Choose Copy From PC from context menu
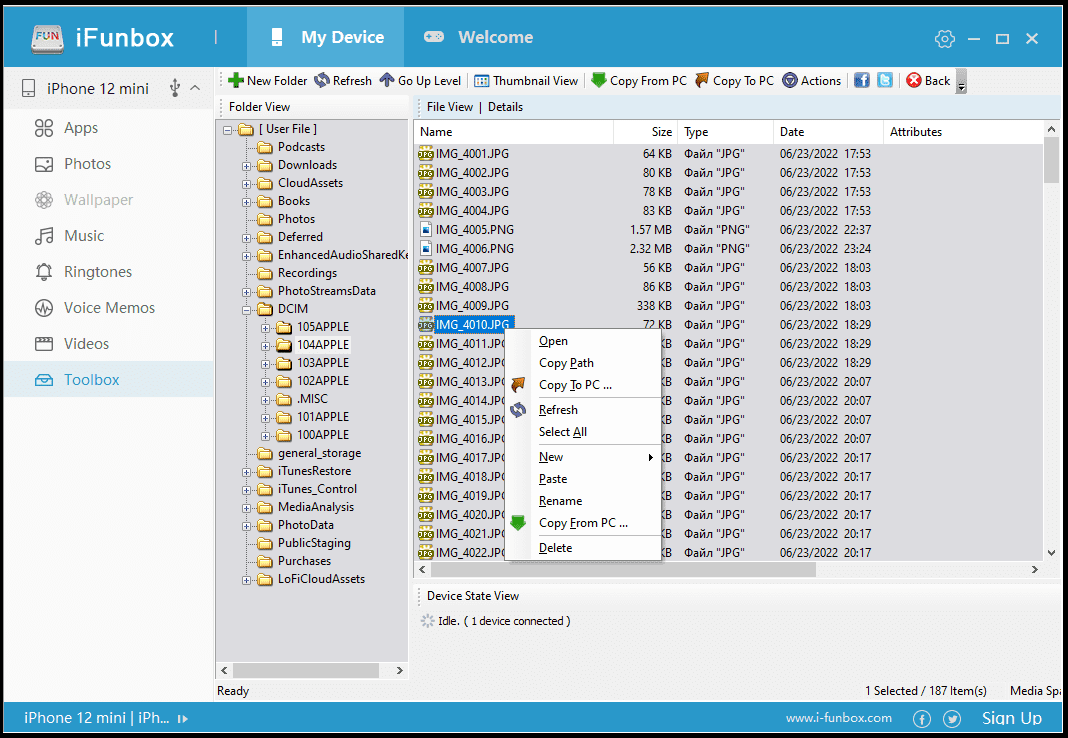This screenshot has height=738, width=1068. pyautogui.click(x=583, y=523)
